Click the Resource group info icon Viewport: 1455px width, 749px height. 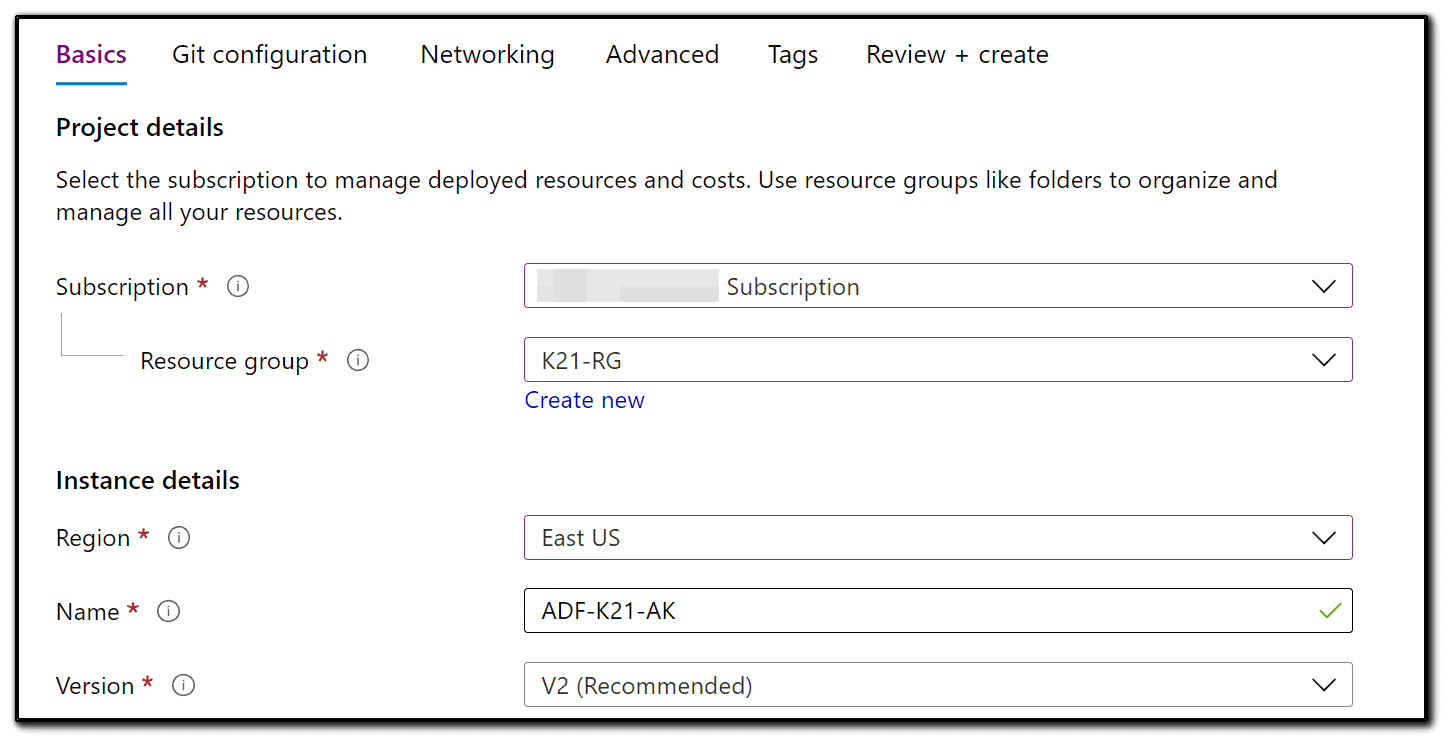click(x=358, y=361)
